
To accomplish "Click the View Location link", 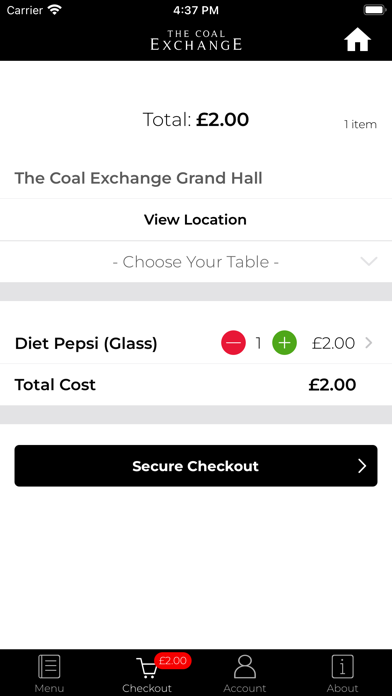I will coord(195,220).
